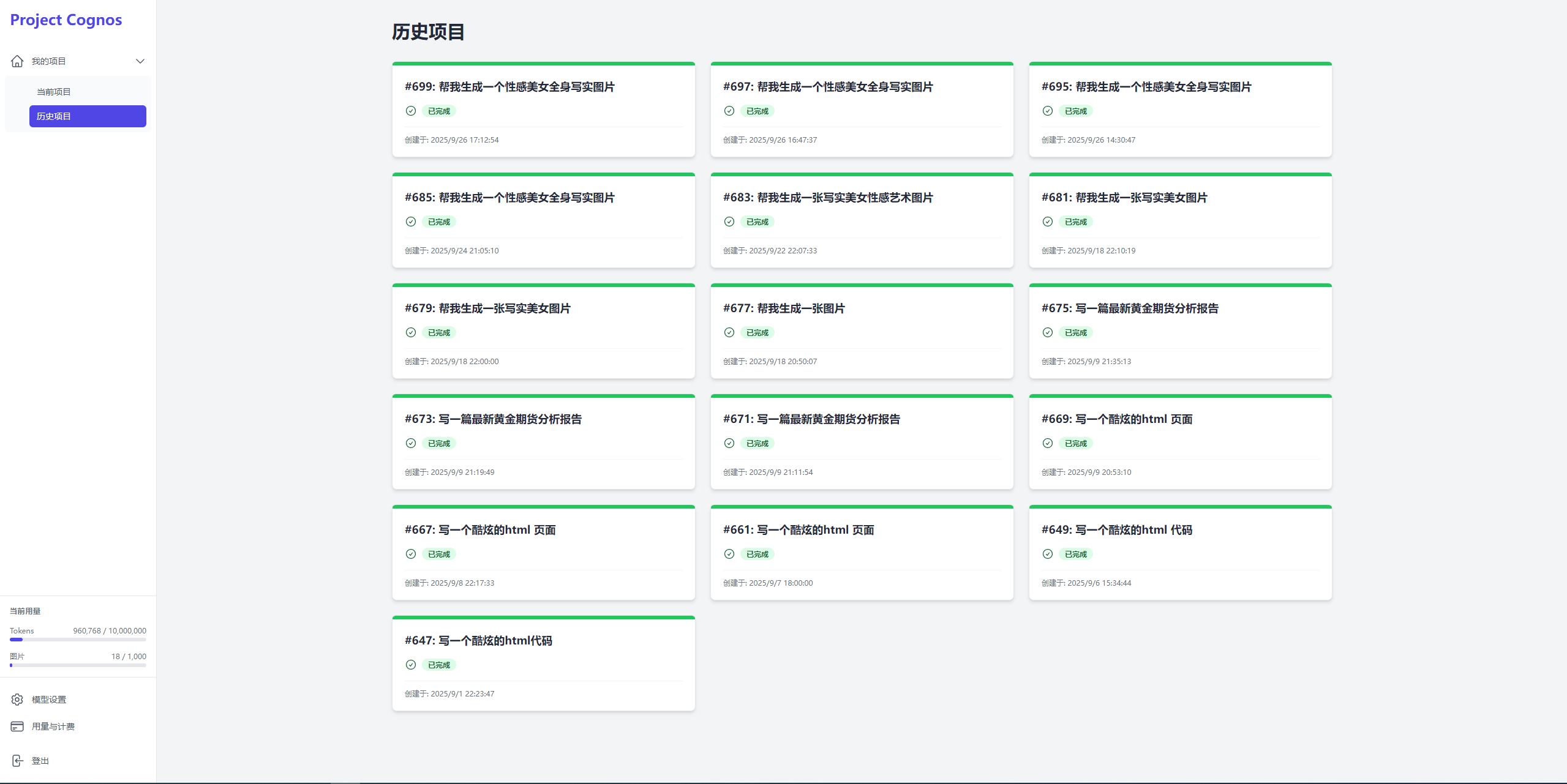Open project #697 title link

[x=828, y=87]
